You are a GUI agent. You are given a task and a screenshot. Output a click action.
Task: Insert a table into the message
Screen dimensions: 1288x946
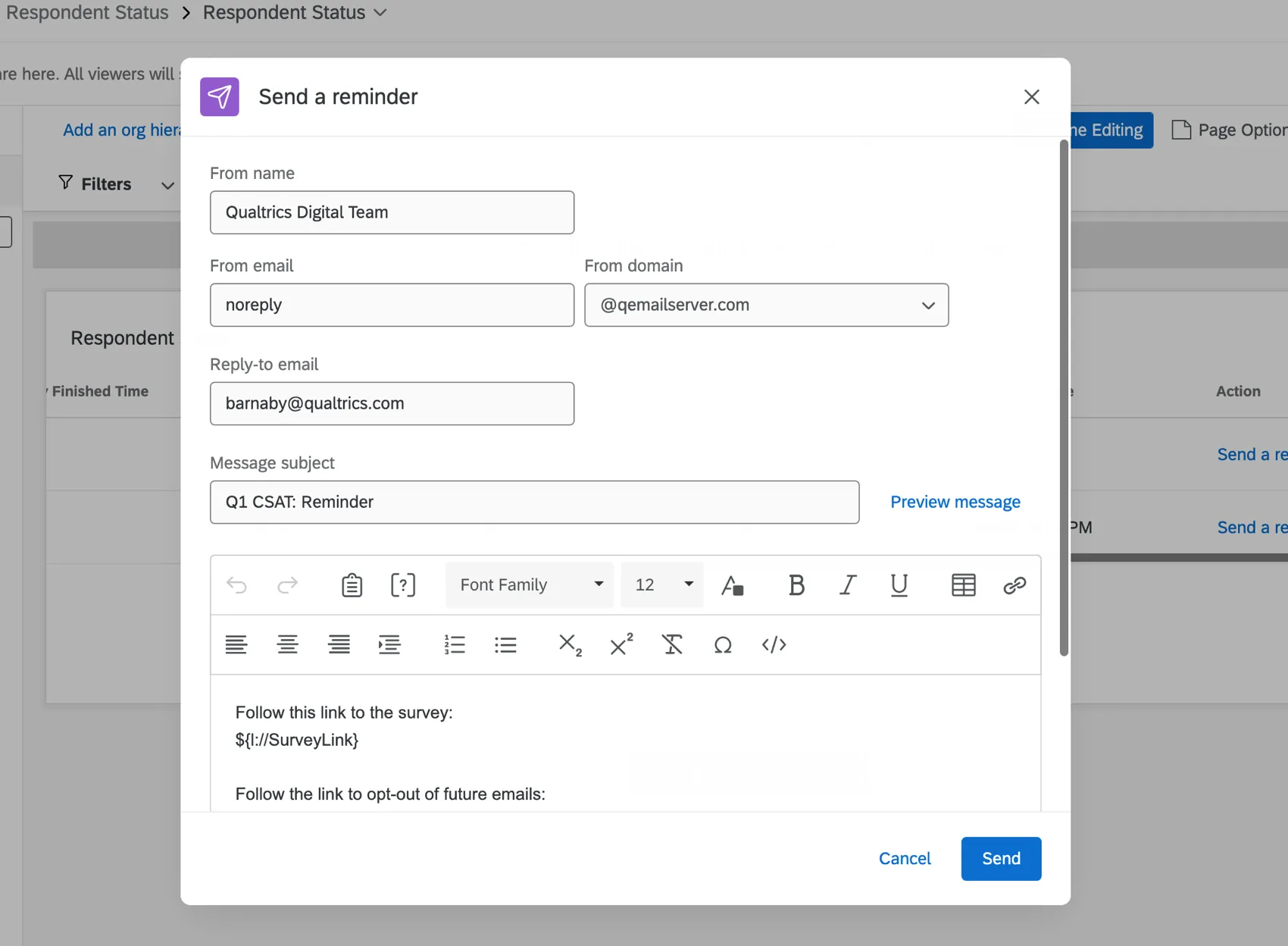tap(962, 584)
